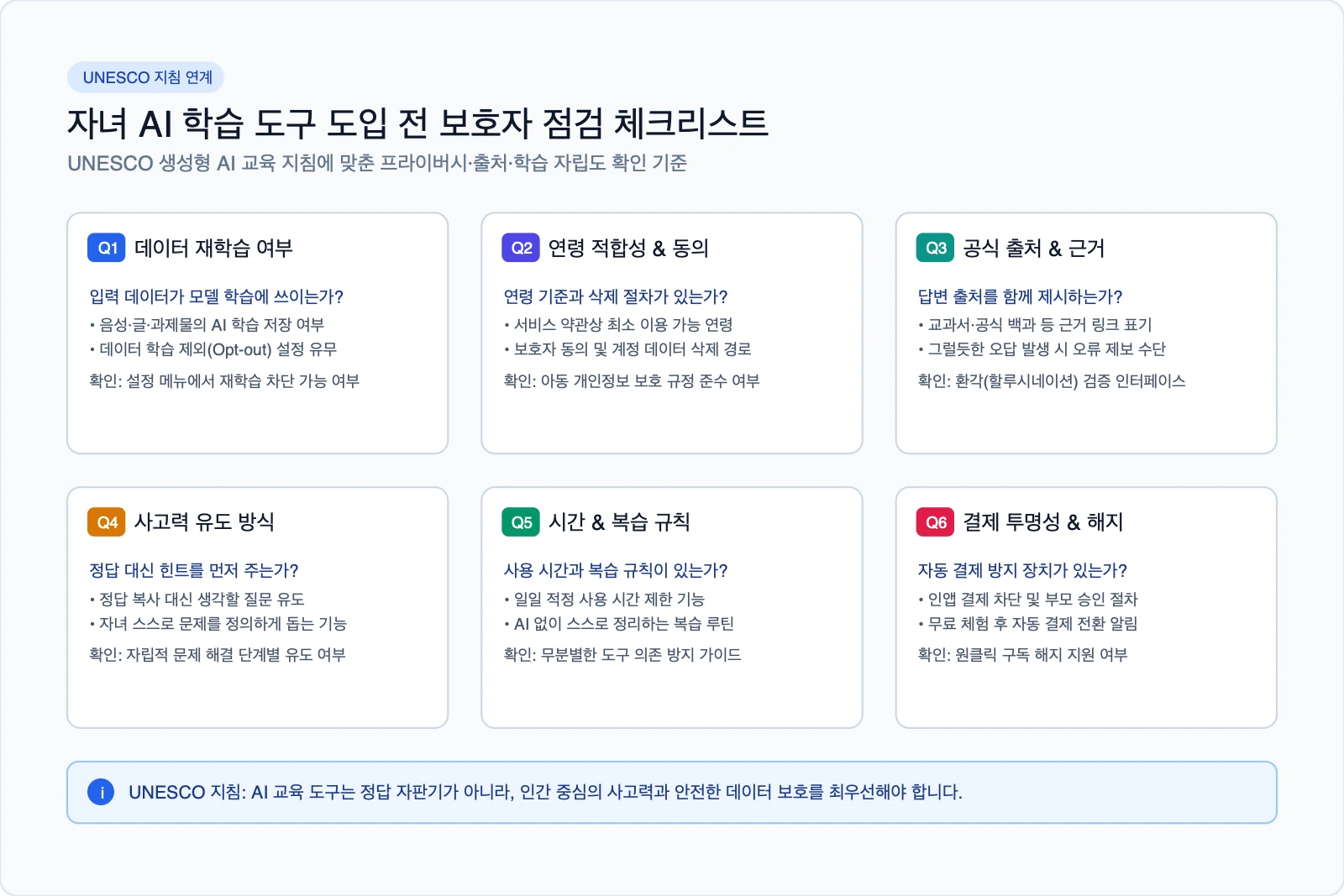Click the Q5 green badge icon
The image size is (1344, 896).
click(521, 522)
